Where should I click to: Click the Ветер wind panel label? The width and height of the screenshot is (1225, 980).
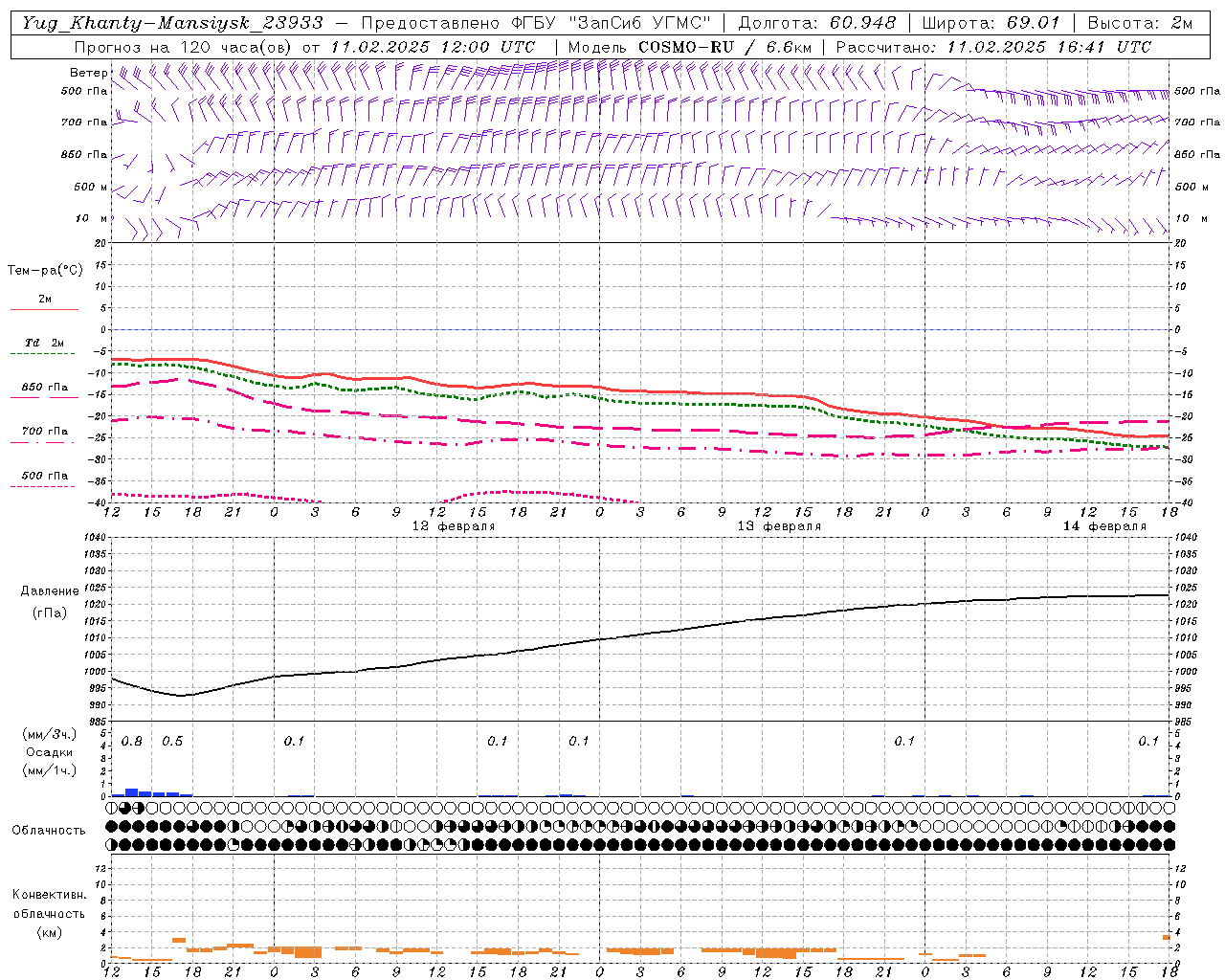pos(88,73)
